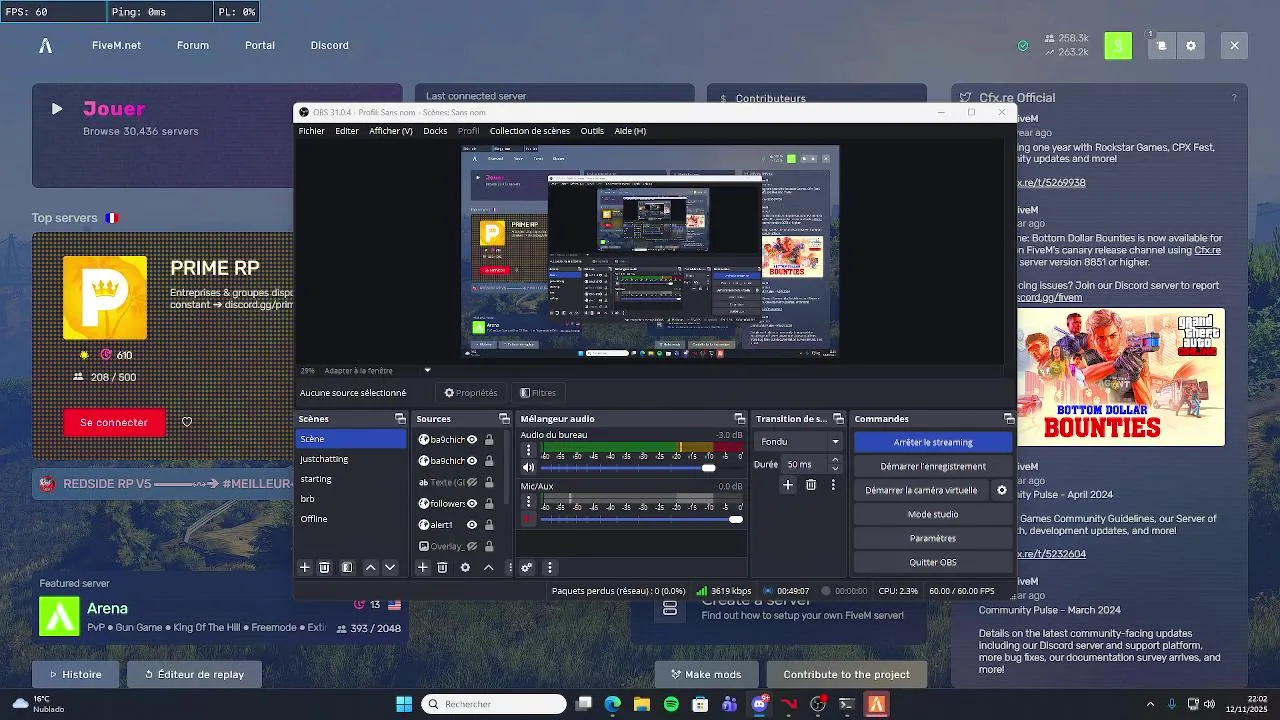Open Discord from the taskbar

(x=759, y=704)
